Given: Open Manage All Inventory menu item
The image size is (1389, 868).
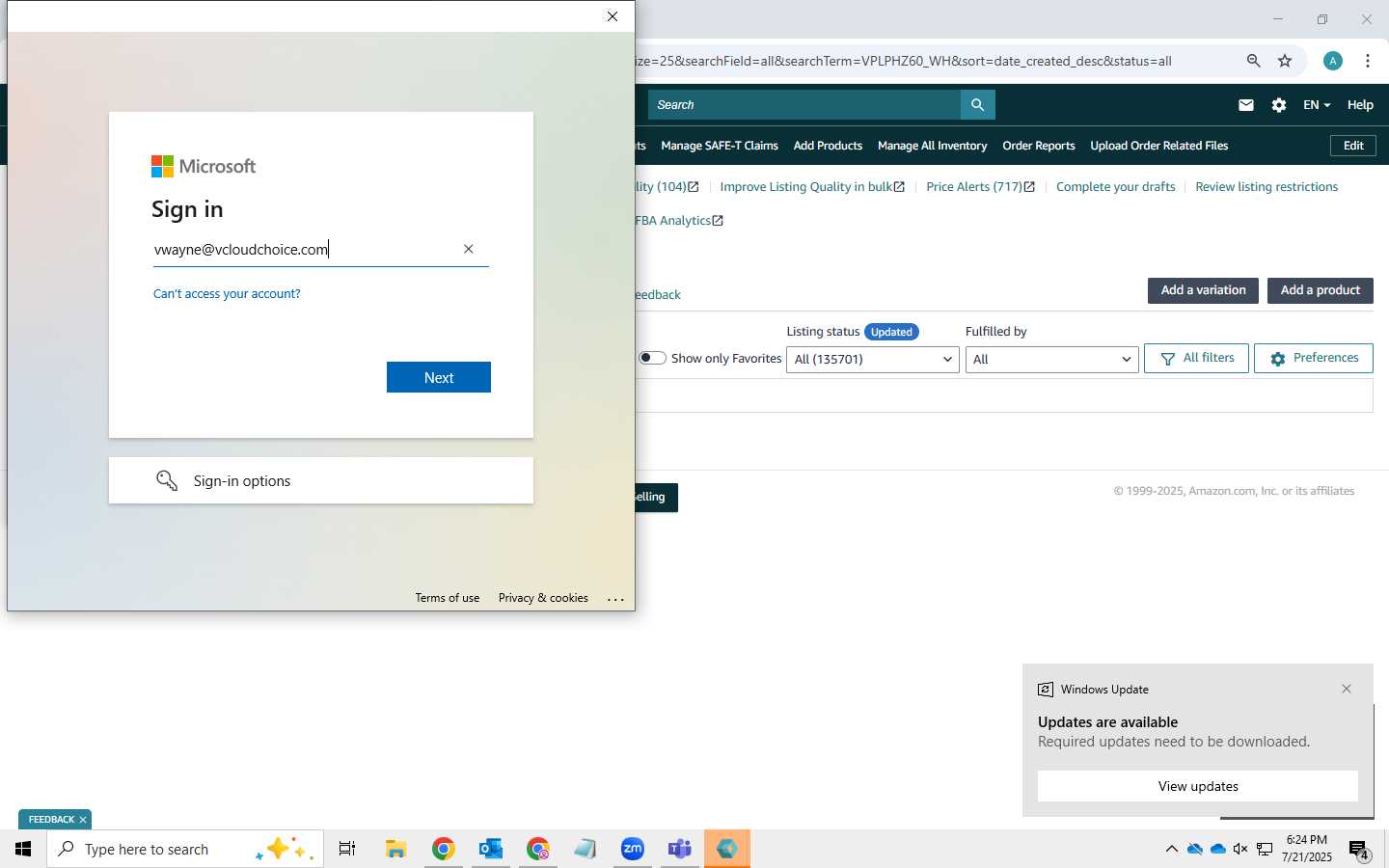Looking at the screenshot, I should click(x=932, y=146).
